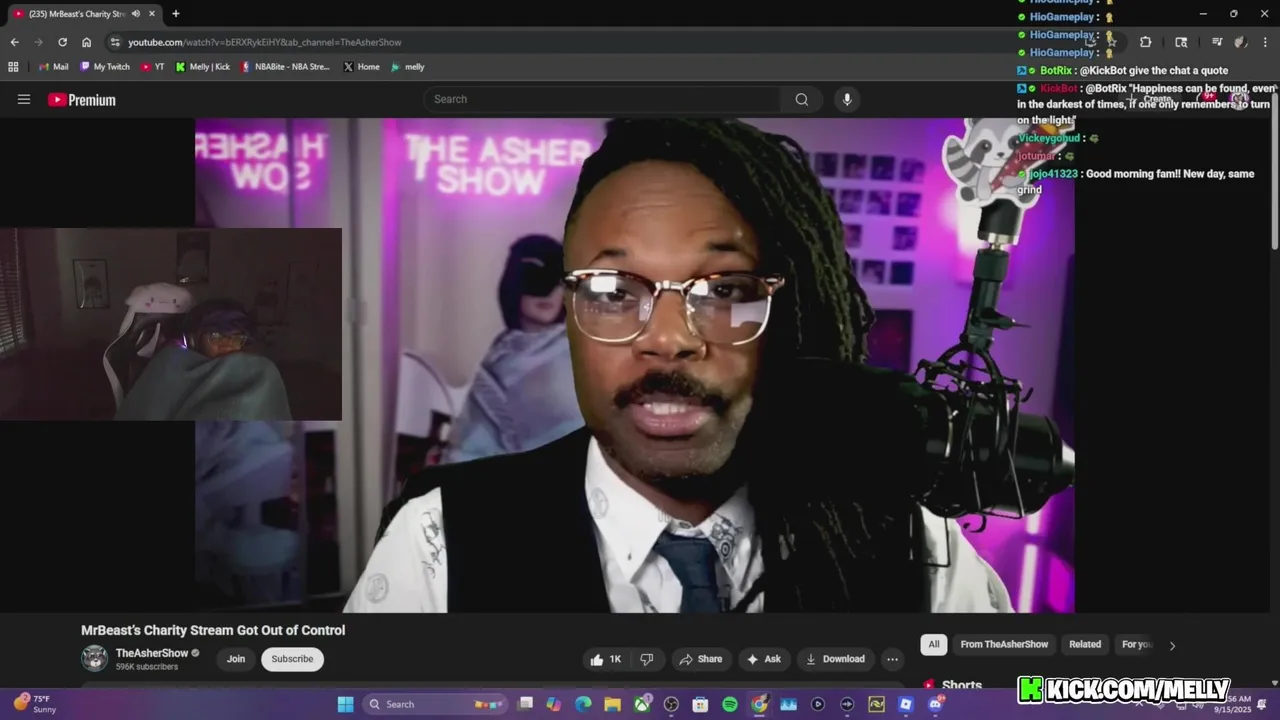Image resolution: width=1280 pixels, height=720 pixels.
Task: Open the YouTube hamburger guide menu
Action: coord(24,99)
